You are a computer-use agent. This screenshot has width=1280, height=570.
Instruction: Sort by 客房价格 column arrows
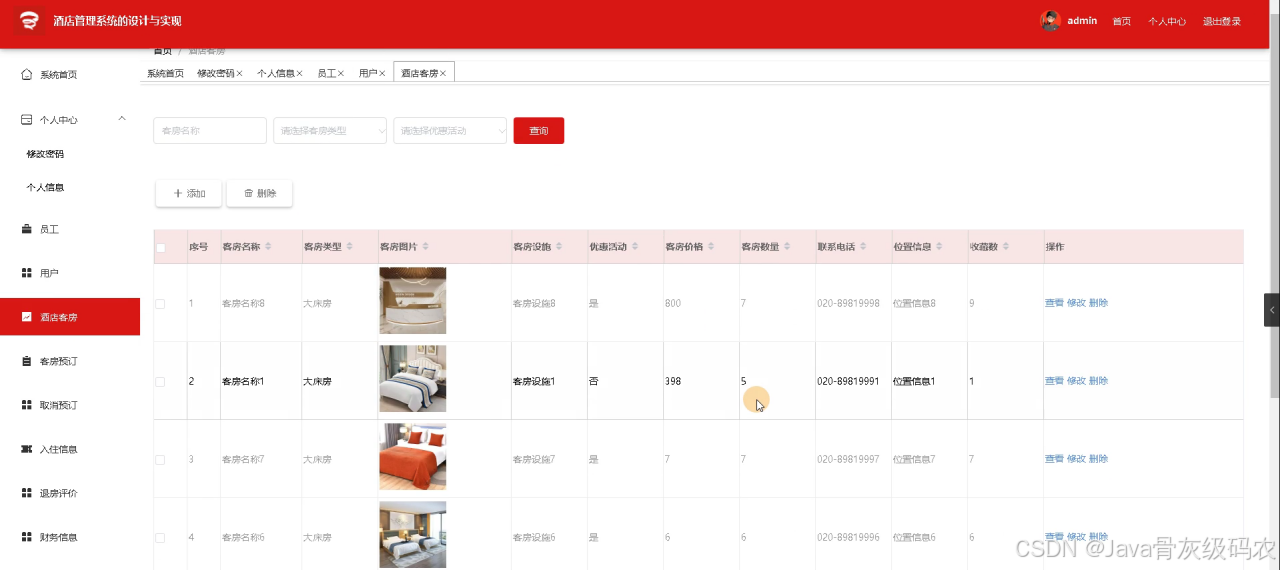pyautogui.click(x=711, y=247)
